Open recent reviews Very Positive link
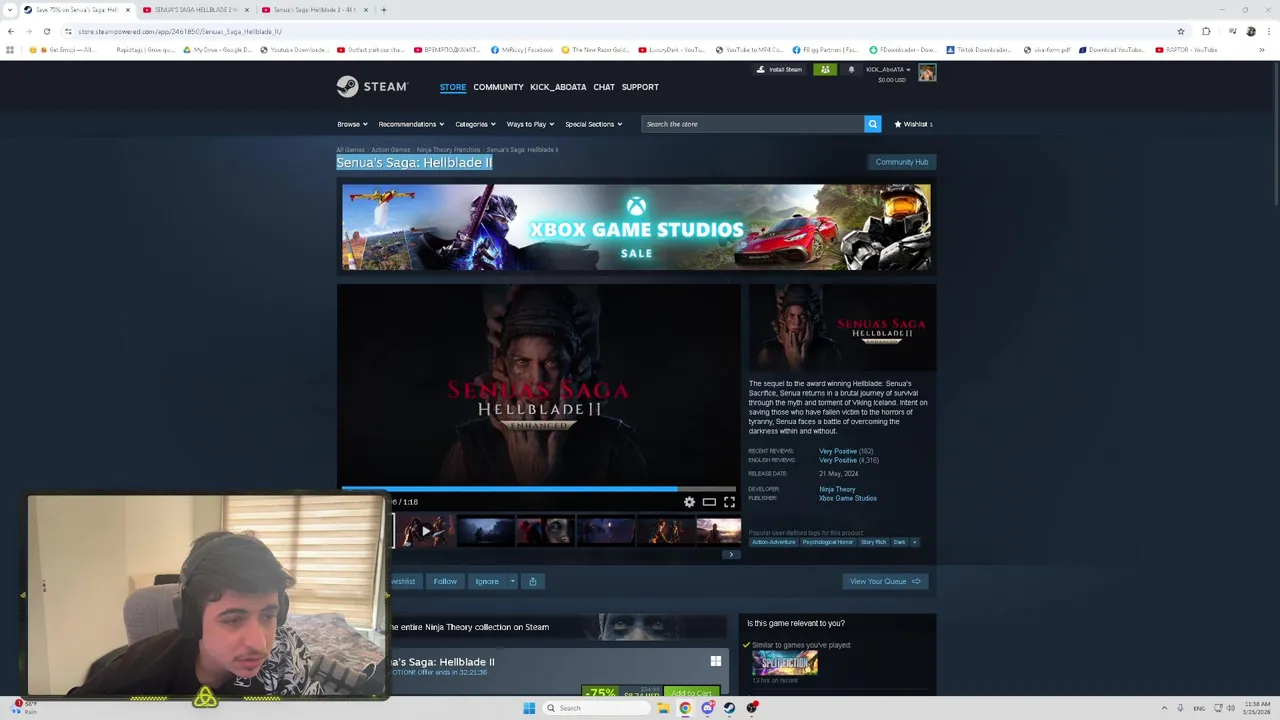Screen dimensions: 1280x720 click(838, 451)
